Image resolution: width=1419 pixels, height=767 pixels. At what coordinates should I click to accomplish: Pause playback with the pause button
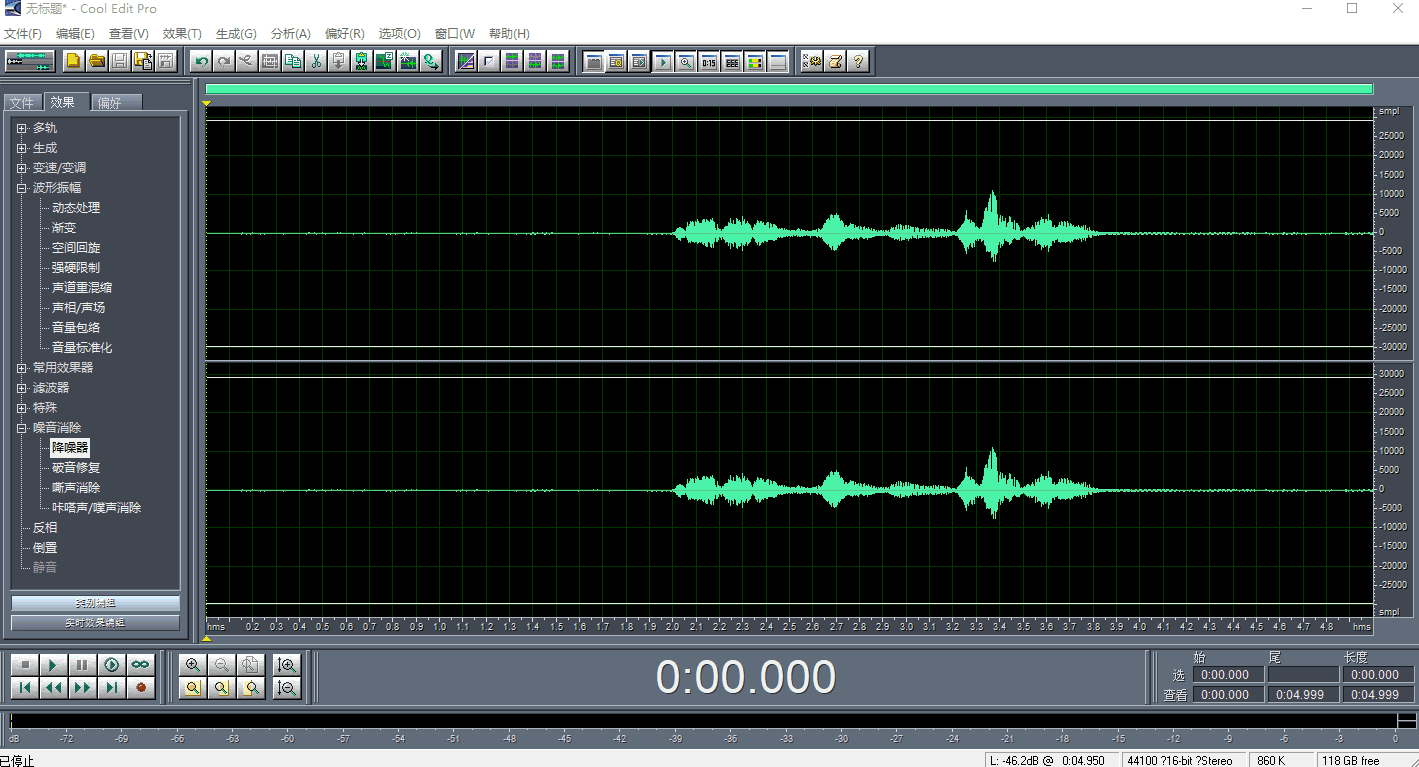[83, 664]
